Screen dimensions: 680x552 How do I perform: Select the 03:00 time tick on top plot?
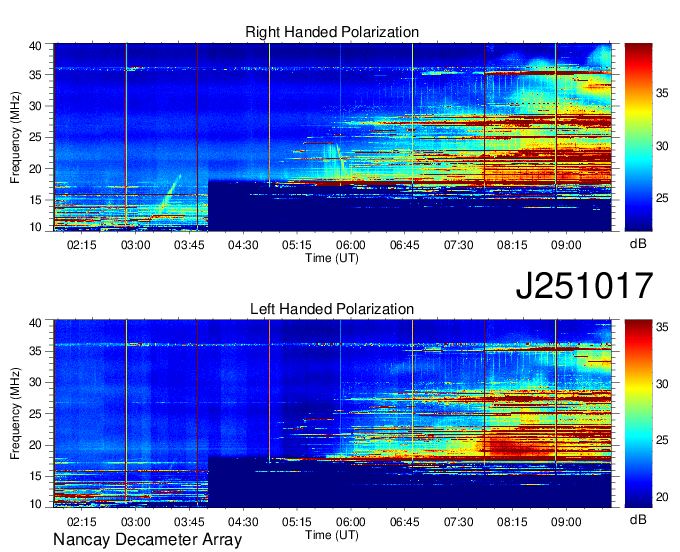135,244
